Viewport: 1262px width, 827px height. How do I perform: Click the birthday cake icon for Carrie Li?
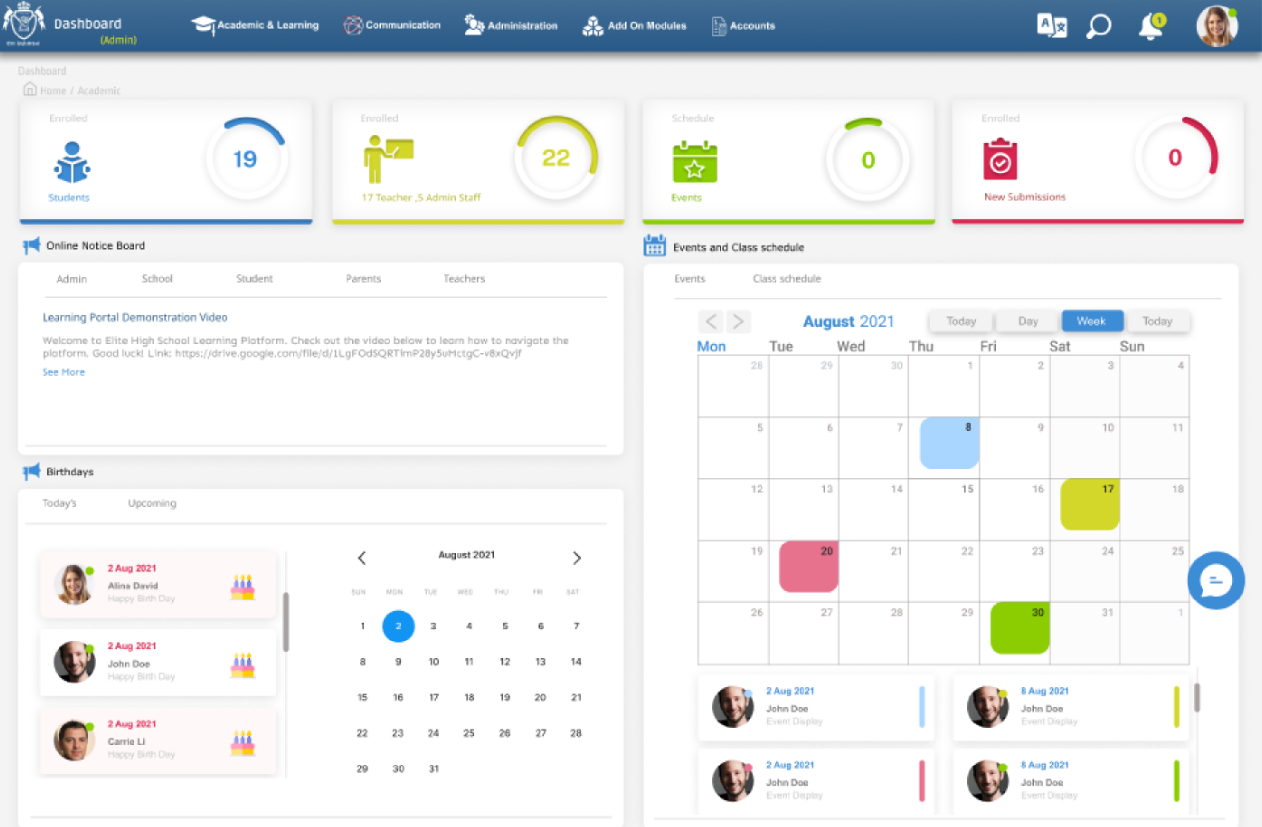click(242, 743)
